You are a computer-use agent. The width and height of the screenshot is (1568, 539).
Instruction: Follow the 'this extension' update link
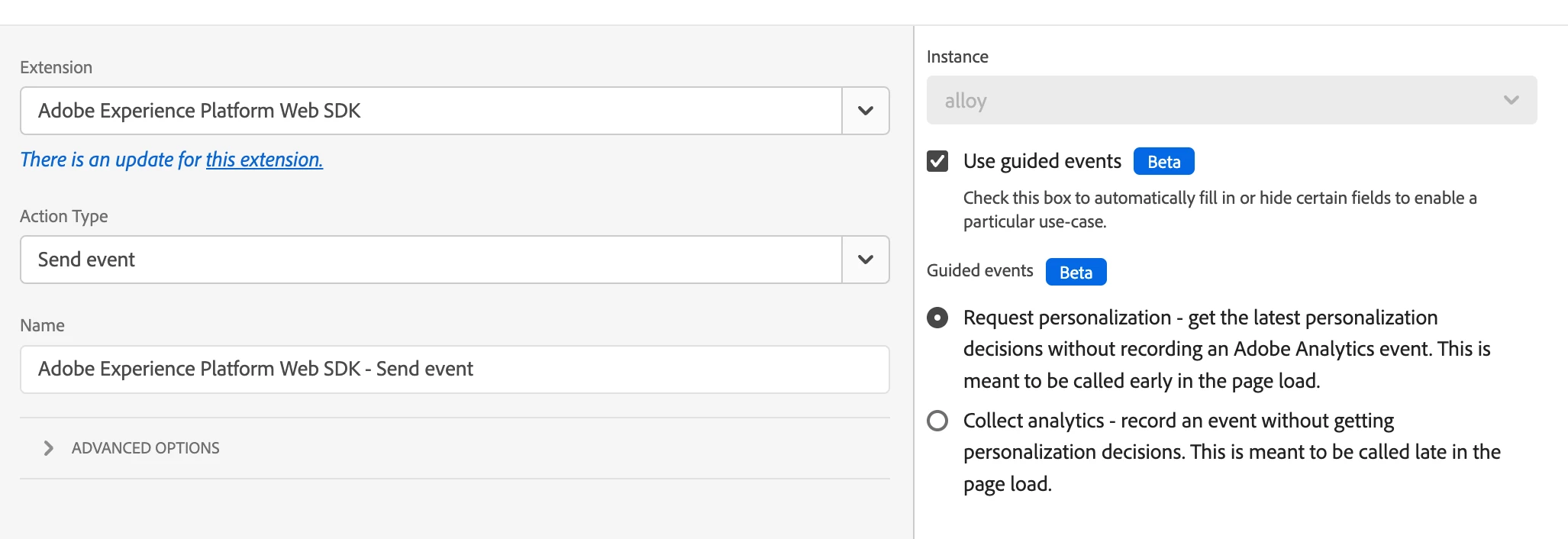tap(264, 160)
